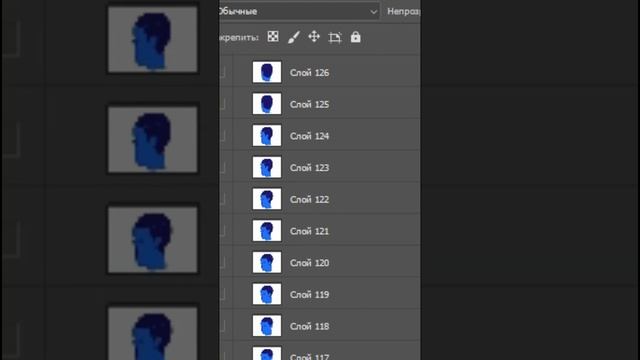This screenshot has height=360, width=640.
Task: Lock transparent pixels checkerboard icon
Action: coord(273,37)
